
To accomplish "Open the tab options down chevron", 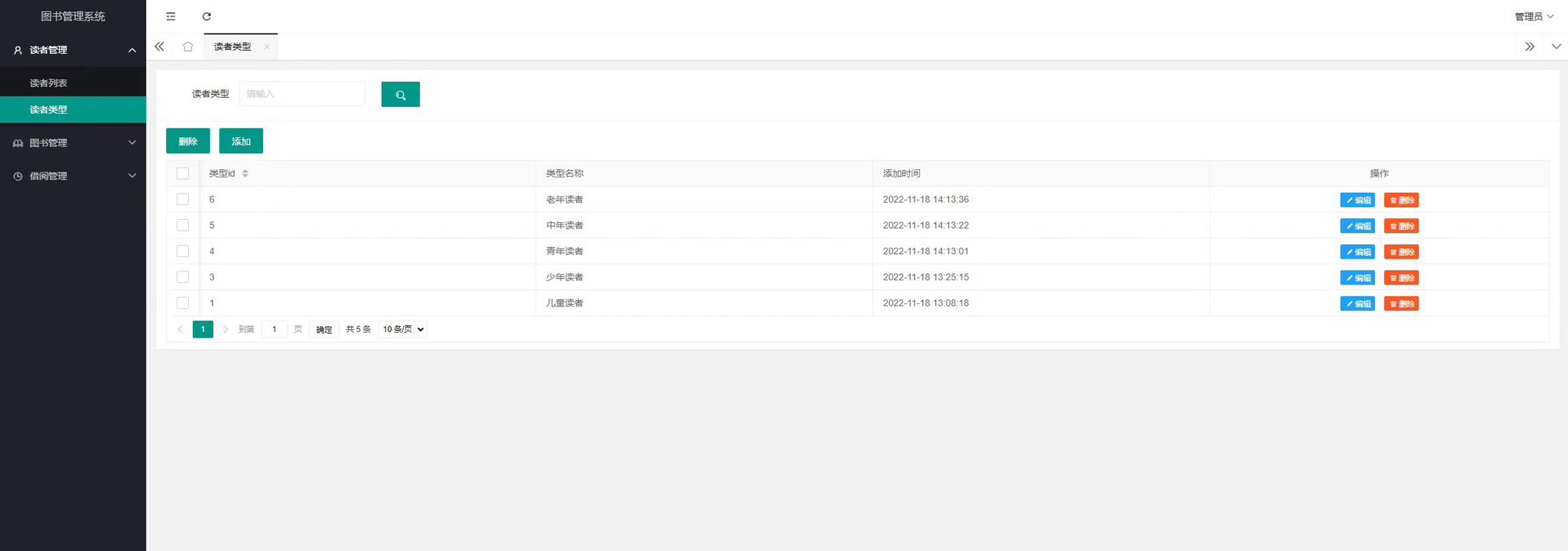I will 1557,47.
